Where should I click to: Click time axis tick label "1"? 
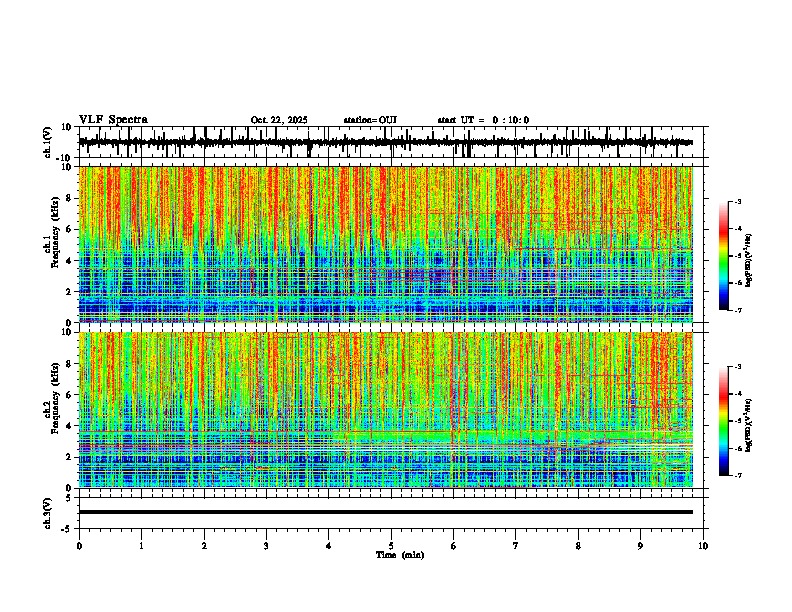(141, 546)
